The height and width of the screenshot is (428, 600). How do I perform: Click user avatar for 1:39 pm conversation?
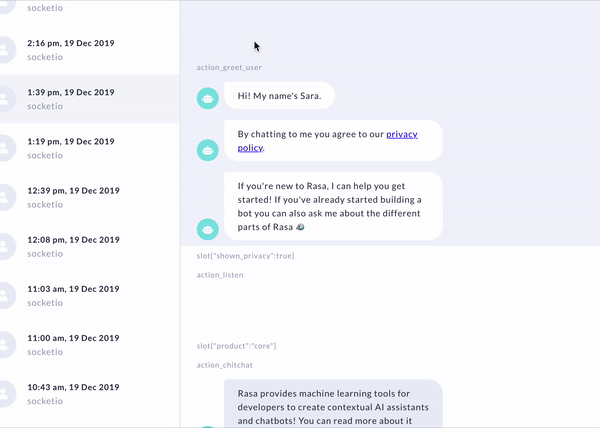point(5,99)
